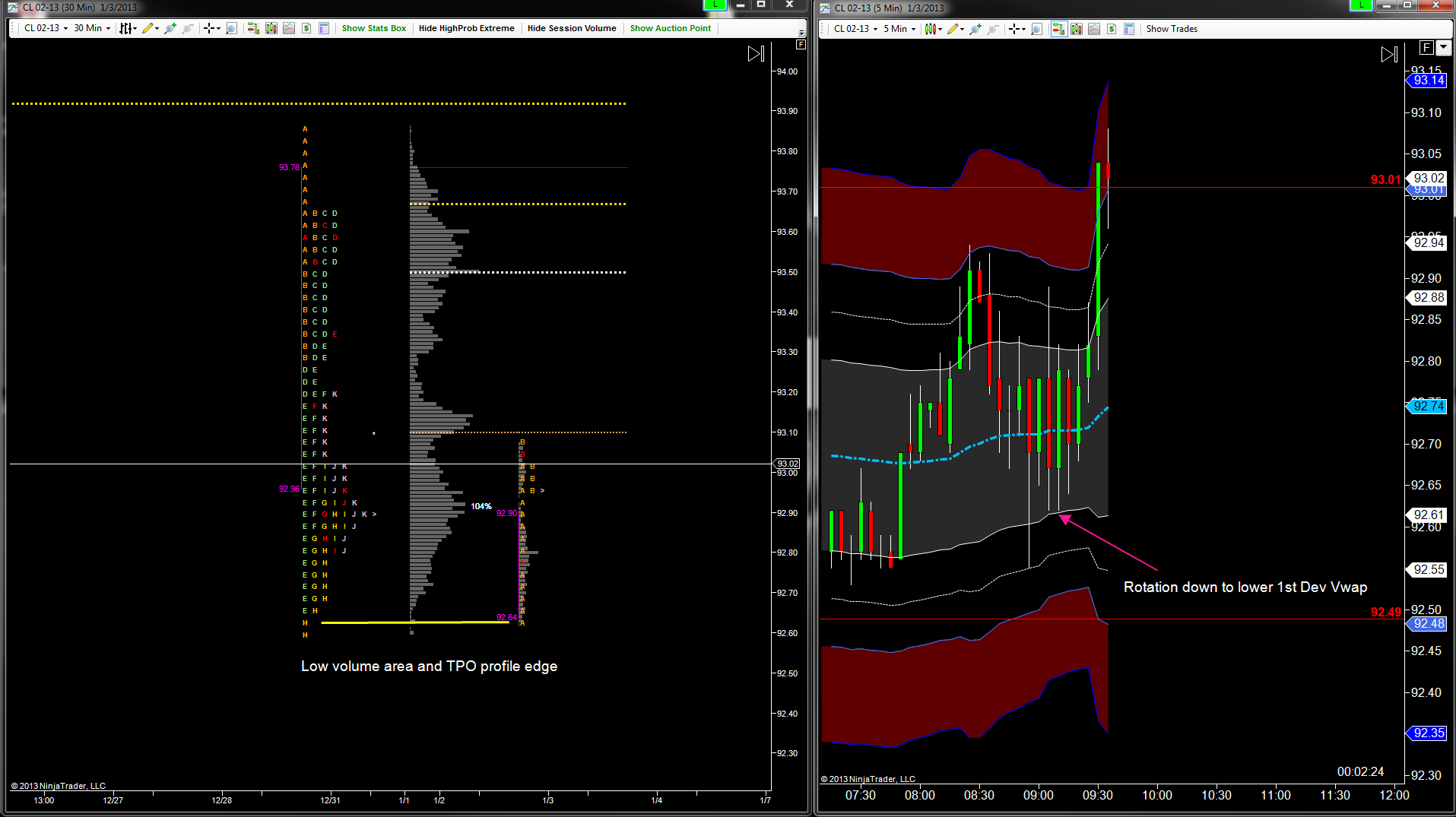
Task: Click 93.02 current price marker on 30 Min axis
Action: [786, 464]
